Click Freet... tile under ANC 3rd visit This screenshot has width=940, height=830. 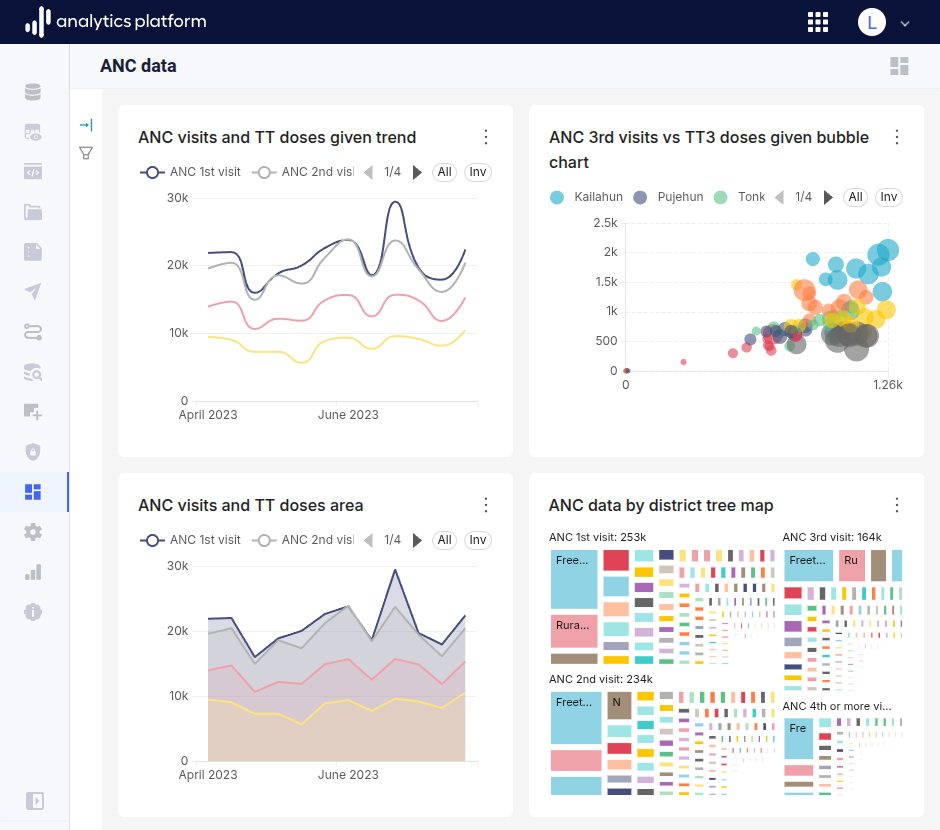(809, 566)
